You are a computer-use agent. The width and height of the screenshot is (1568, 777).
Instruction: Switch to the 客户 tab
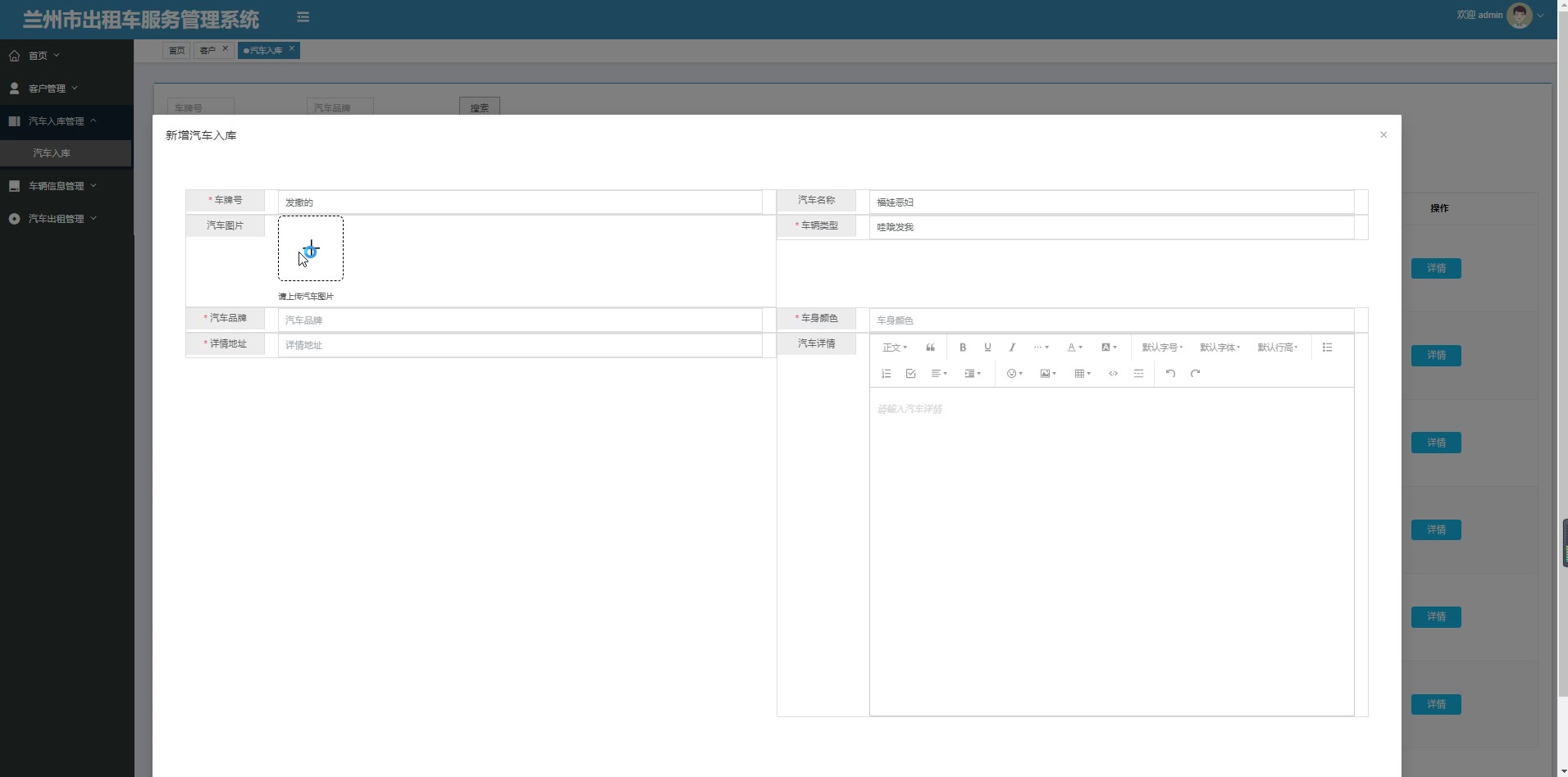coord(207,51)
